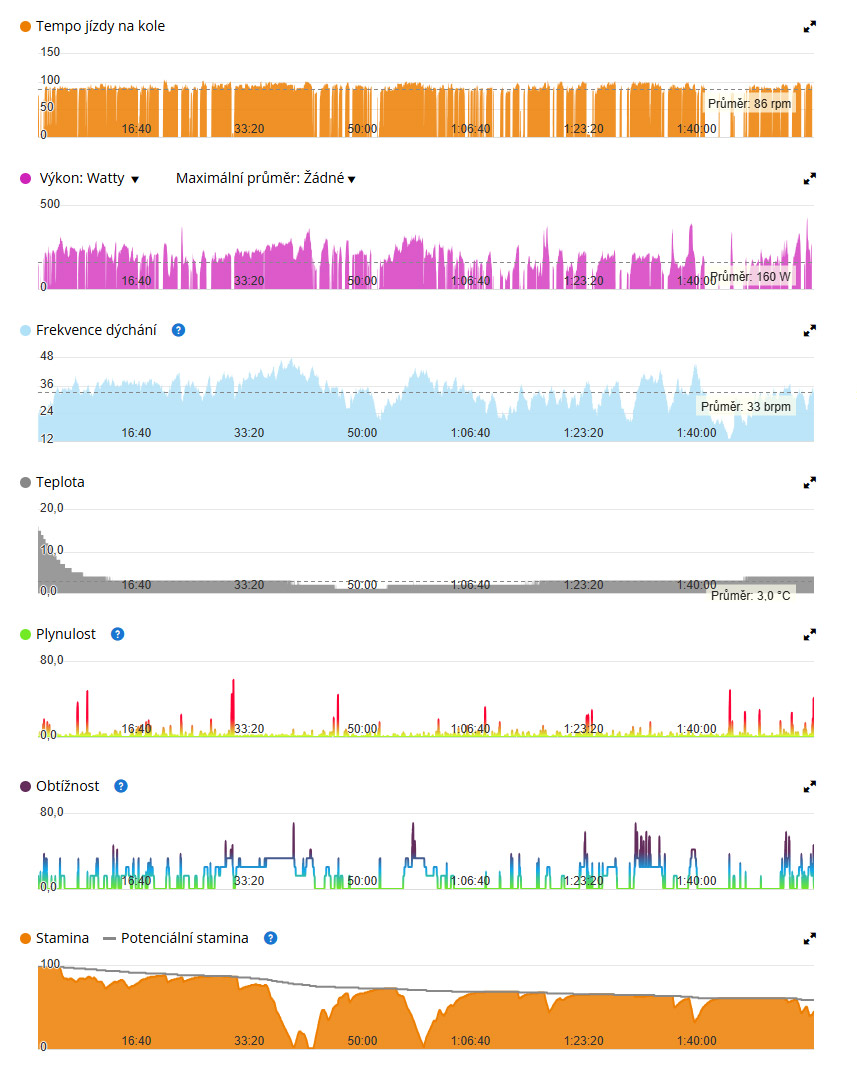Expand the Stamina chart to fullscreen
The height and width of the screenshot is (1068, 857).
[x=810, y=939]
